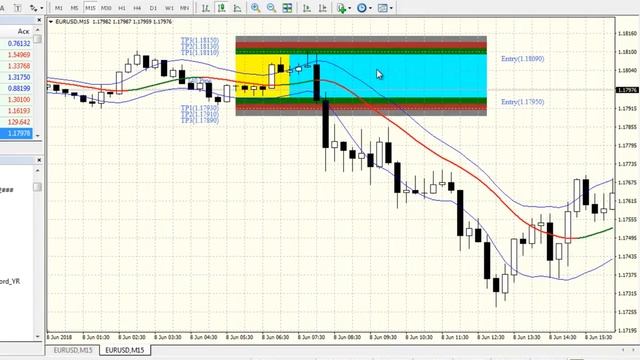This screenshot has height=360, width=640.
Task: Click Navigator scrollbar up arrow
Action: tap(38, 170)
